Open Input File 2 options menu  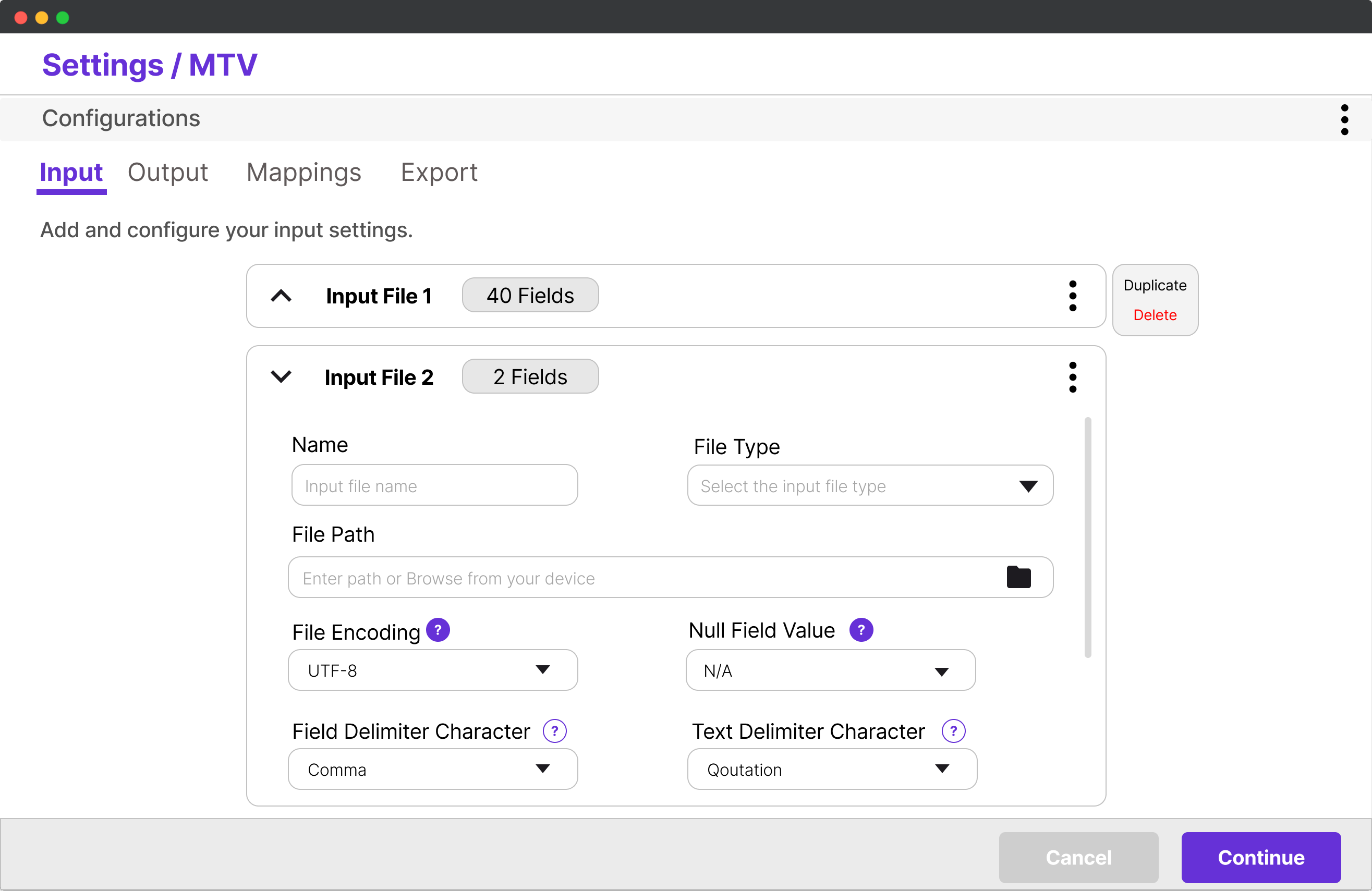pos(1072,377)
